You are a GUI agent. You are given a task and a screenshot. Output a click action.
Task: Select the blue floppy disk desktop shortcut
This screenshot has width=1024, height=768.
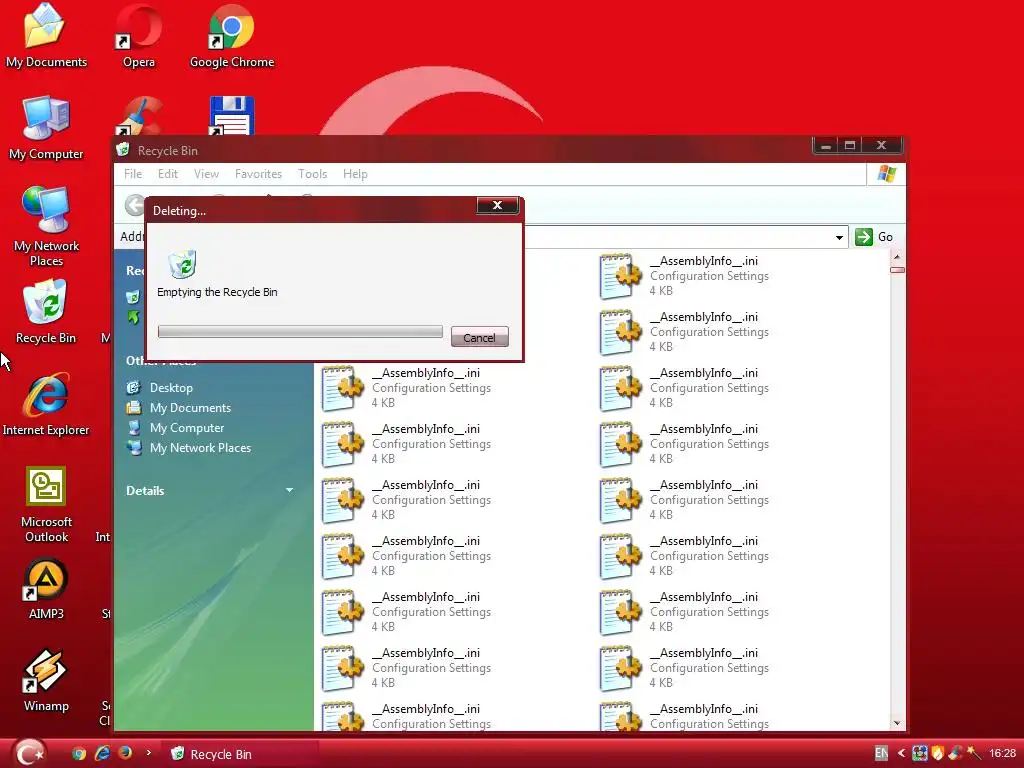tap(231, 116)
